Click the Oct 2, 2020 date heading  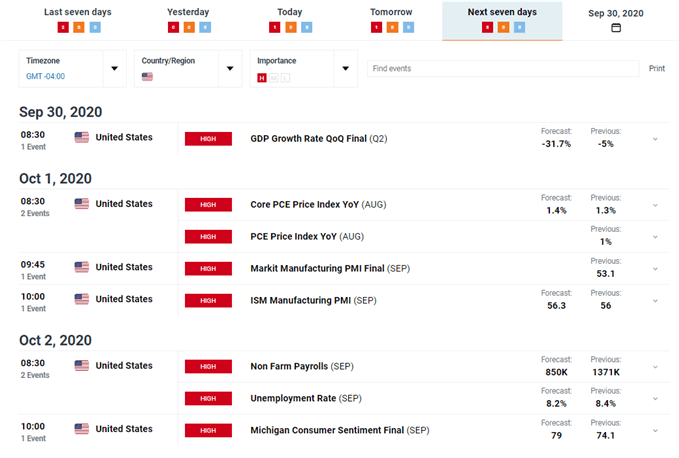tap(55, 340)
